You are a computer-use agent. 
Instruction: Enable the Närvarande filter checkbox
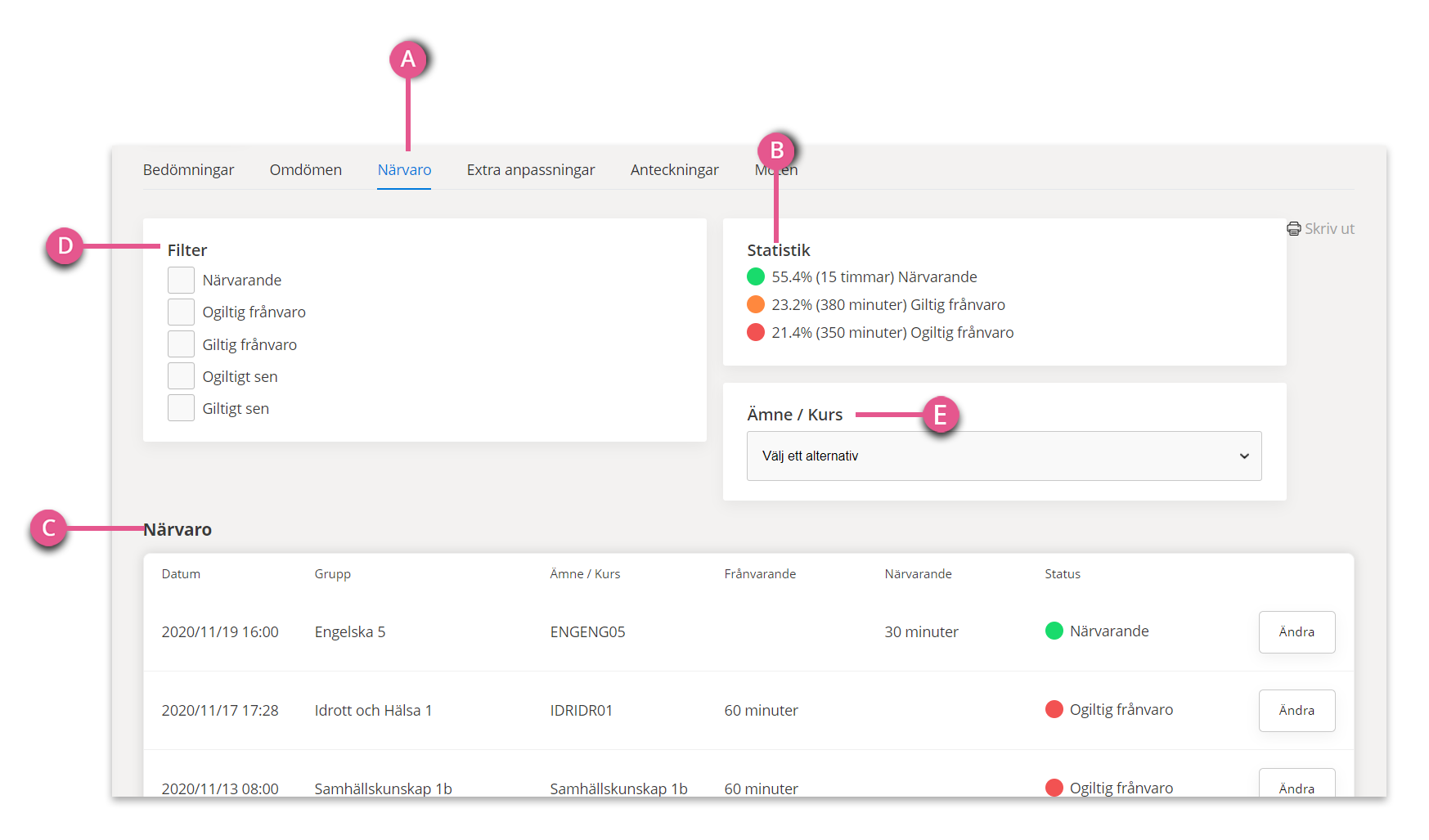point(181,280)
